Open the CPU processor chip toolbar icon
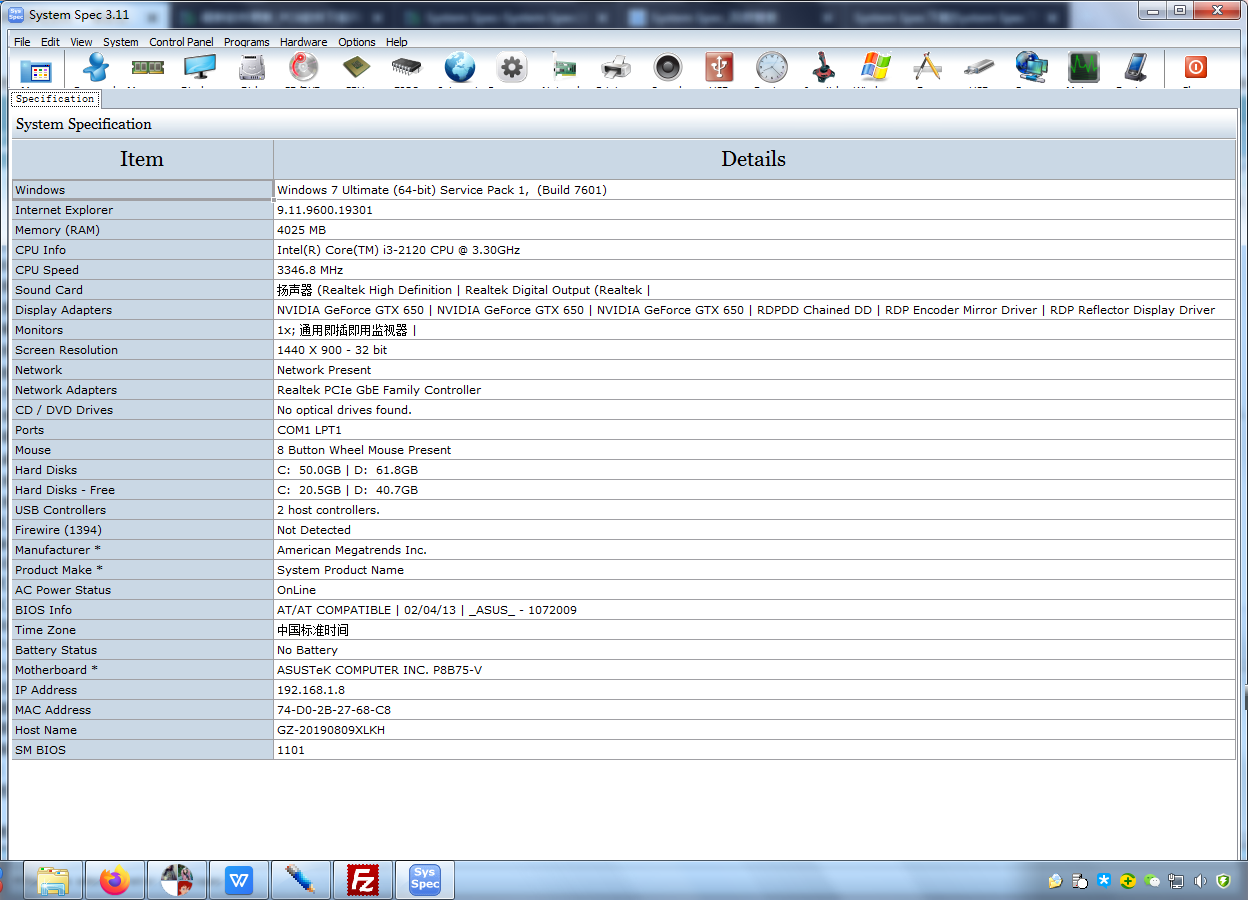Screen dimensions: 1248x900 [355, 68]
